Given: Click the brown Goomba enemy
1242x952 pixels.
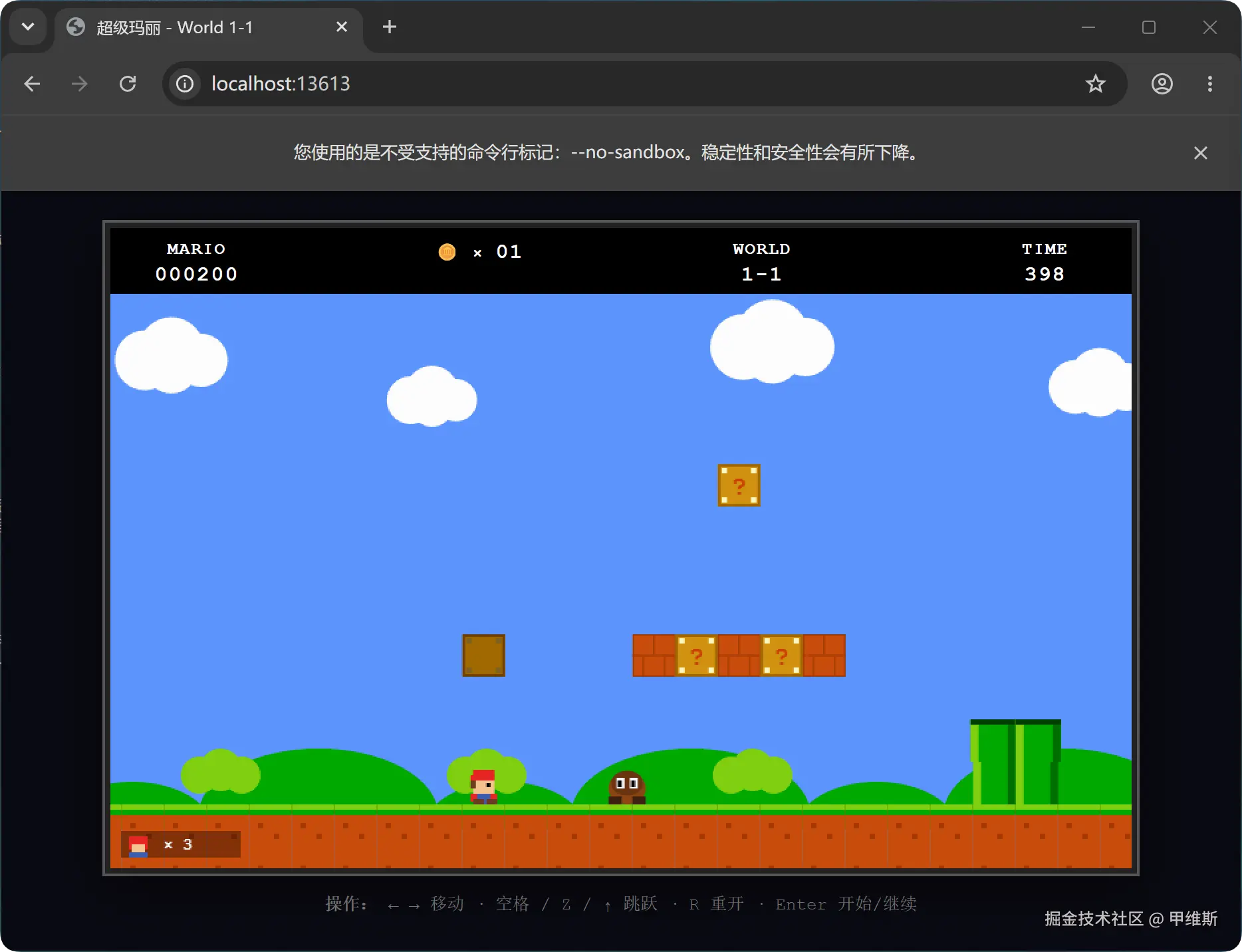Looking at the screenshot, I should click(626, 788).
